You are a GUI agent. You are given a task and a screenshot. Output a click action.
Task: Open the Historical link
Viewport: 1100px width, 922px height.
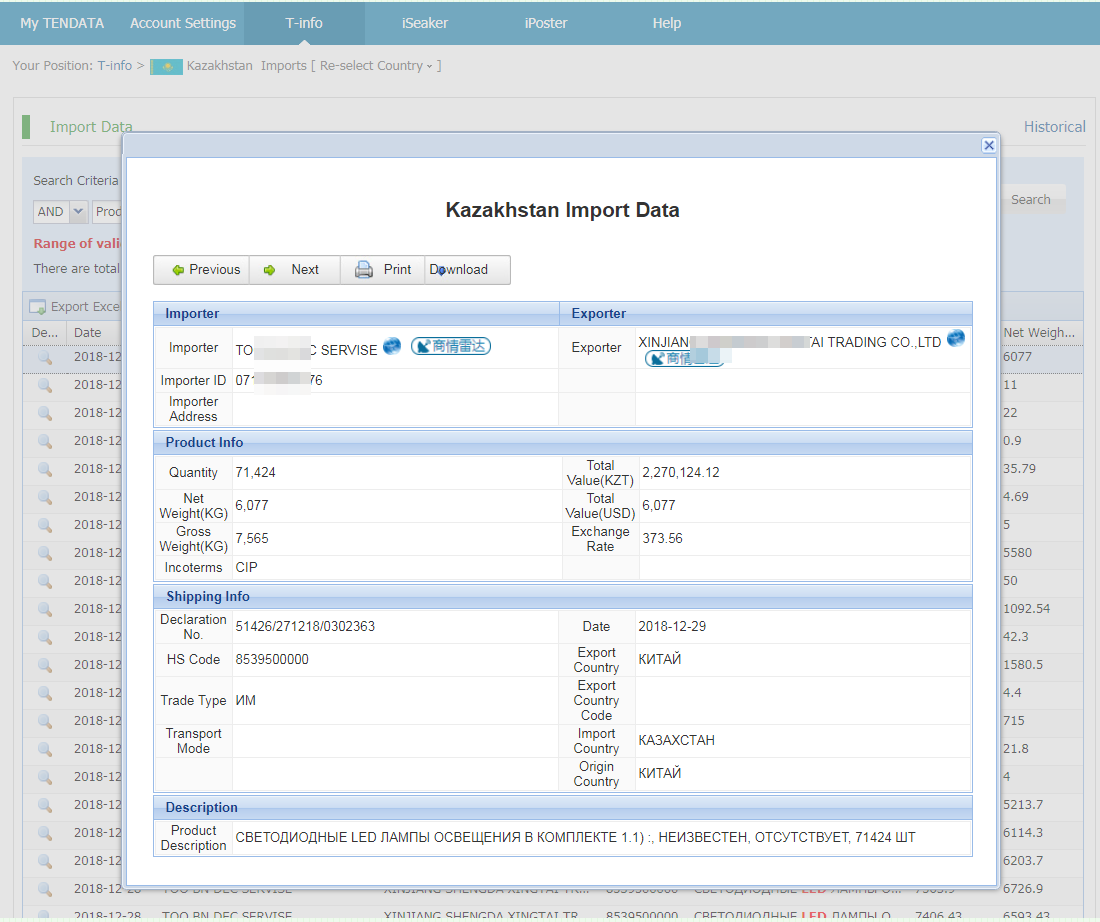point(1054,127)
